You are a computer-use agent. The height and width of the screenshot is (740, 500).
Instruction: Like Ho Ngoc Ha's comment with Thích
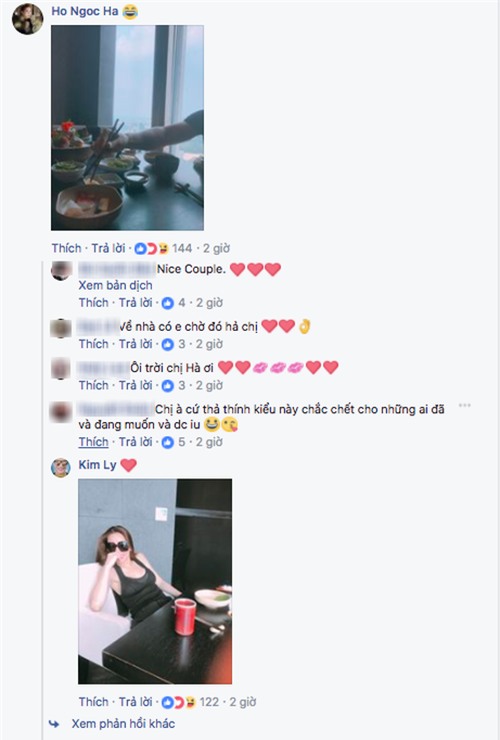click(x=67, y=248)
